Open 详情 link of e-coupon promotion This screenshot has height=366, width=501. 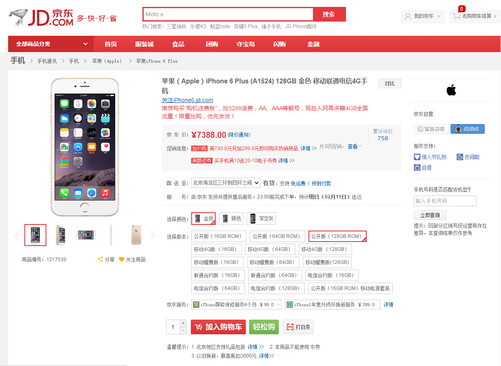coord(286,161)
